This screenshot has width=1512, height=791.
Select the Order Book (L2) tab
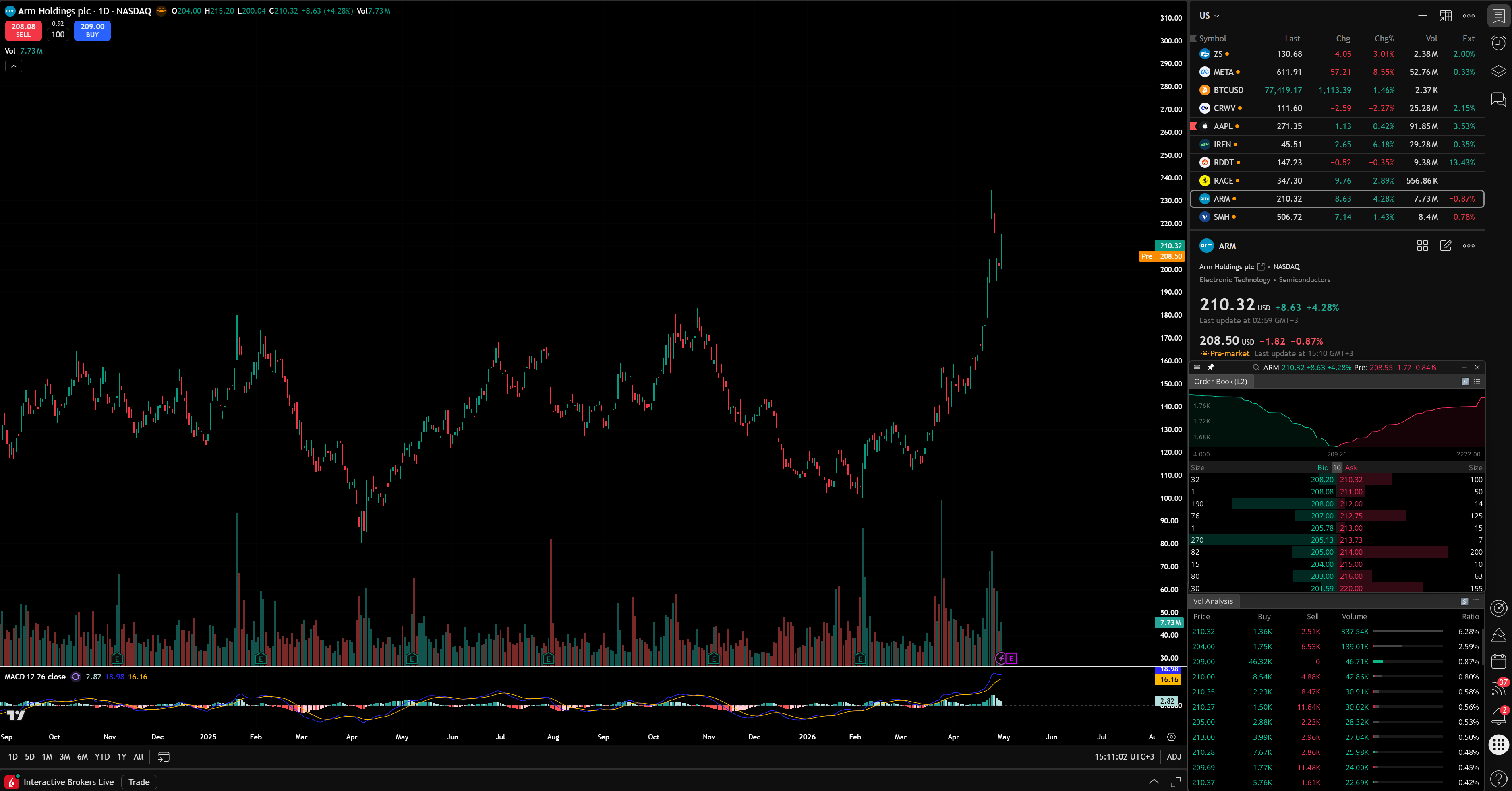1220,382
